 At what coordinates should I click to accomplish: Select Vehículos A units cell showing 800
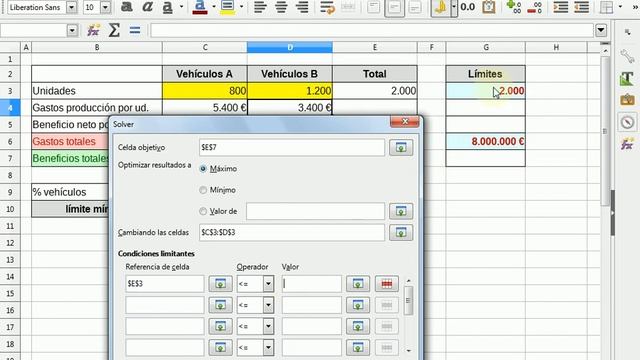[204, 91]
